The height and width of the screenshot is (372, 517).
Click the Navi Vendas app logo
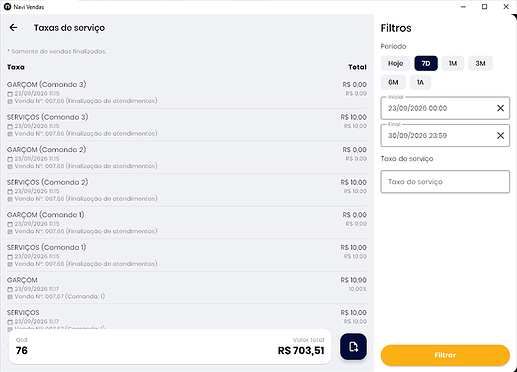(7, 7)
